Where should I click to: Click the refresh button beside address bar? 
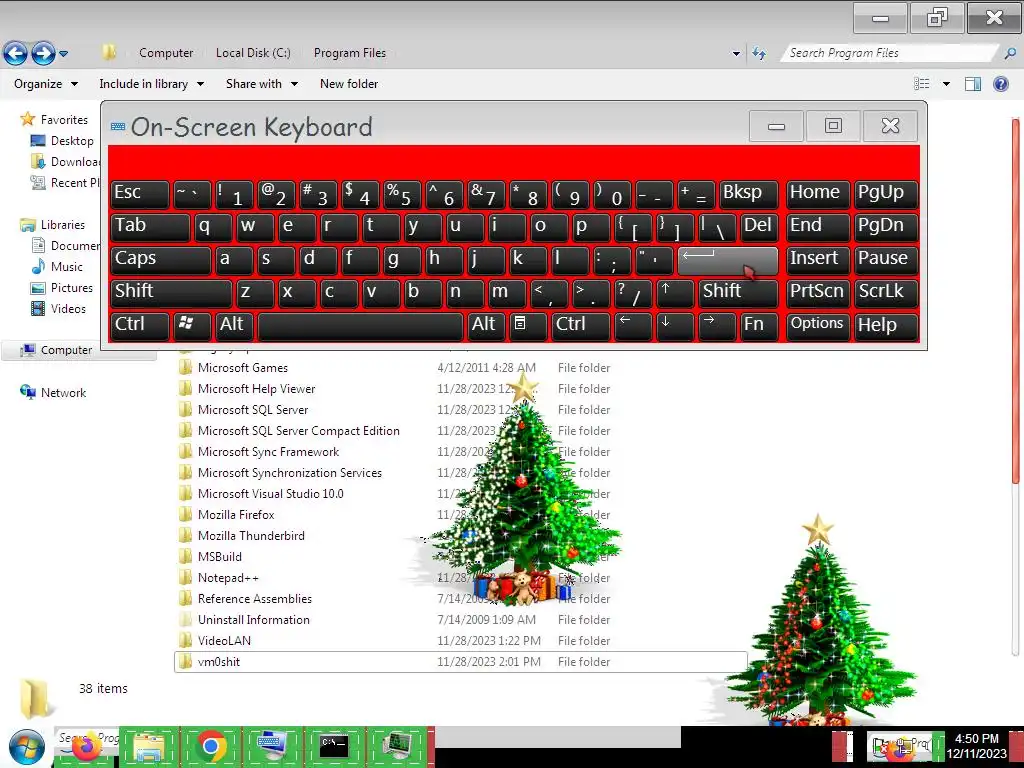(x=759, y=54)
